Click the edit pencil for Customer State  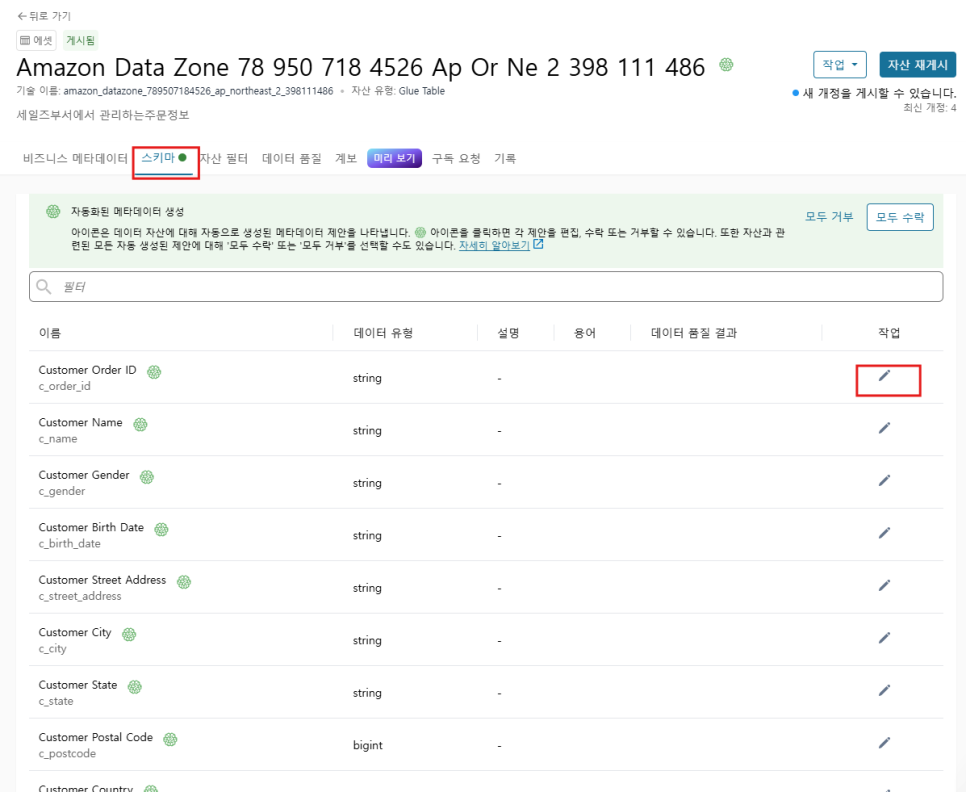pyautogui.click(x=884, y=690)
